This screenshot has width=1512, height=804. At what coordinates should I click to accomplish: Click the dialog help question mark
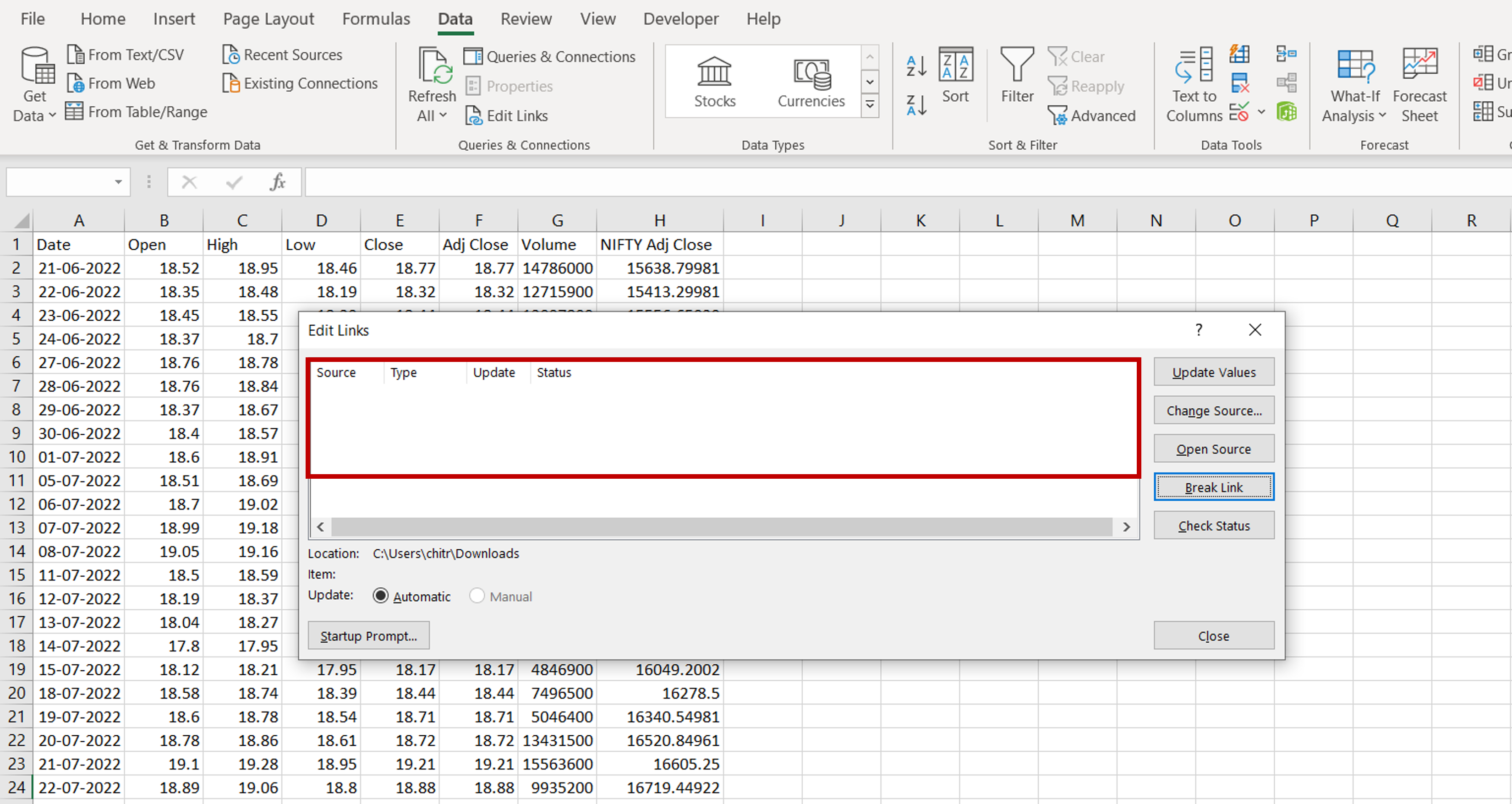pos(1199,330)
